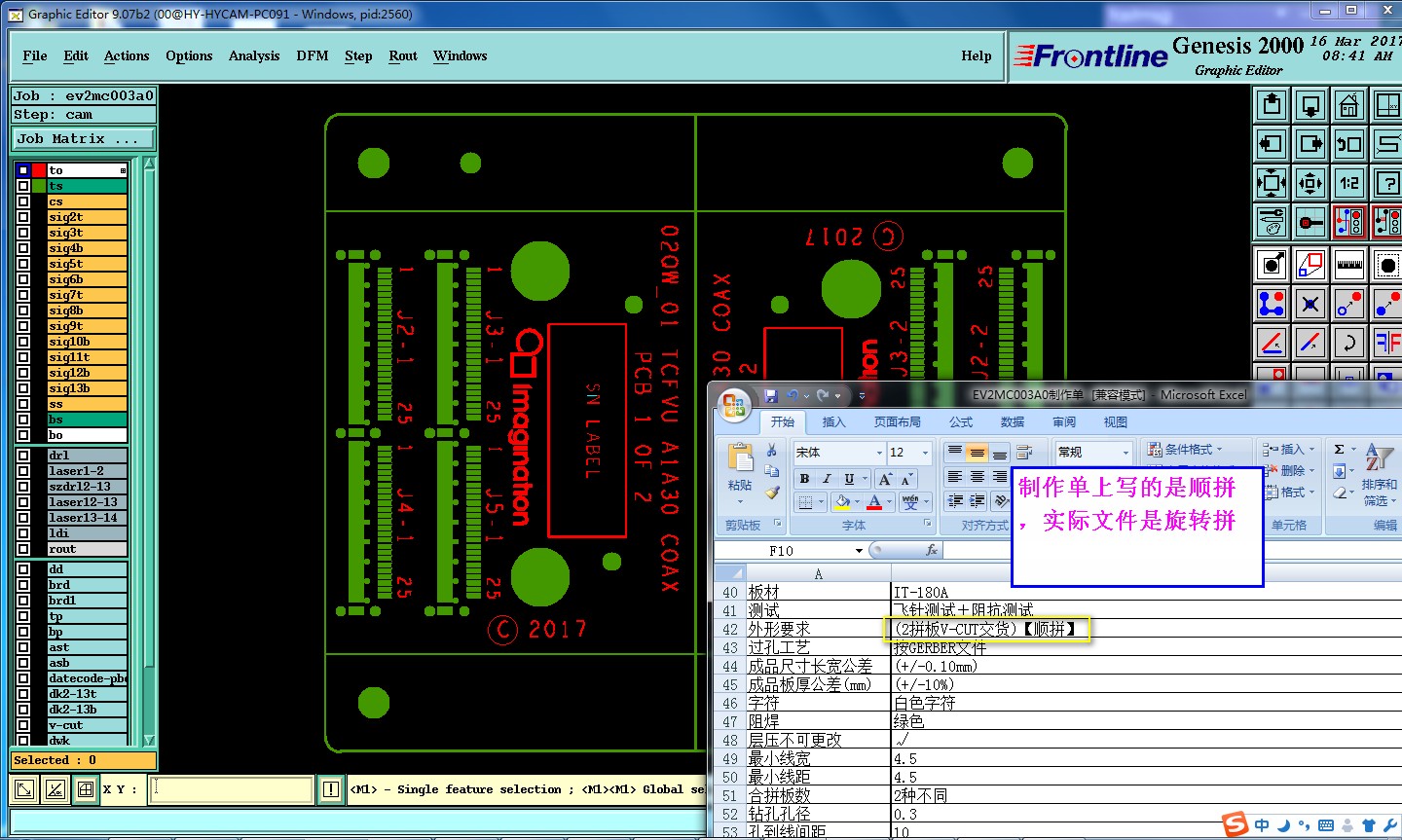This screenshot has width=1402, height=840.
Task: Toggle the checkbox for layer cs
Action: pos(23,201)
